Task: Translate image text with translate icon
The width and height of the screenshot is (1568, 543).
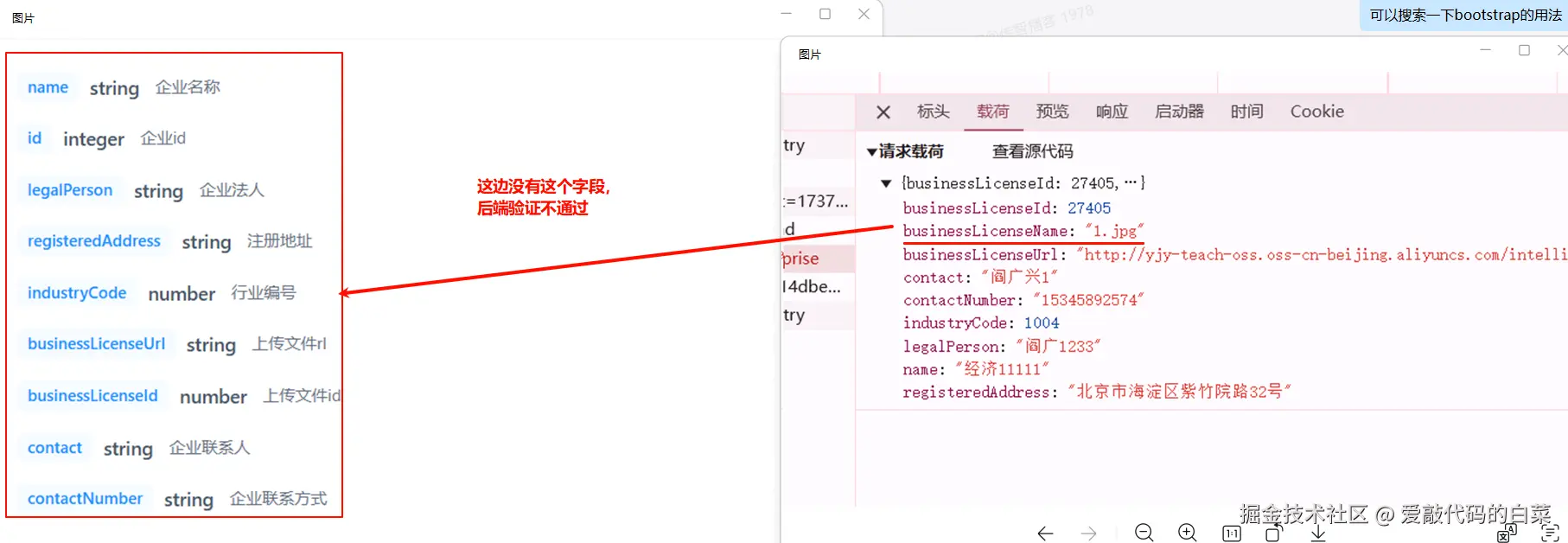Action: click(x=1507, y=533)
